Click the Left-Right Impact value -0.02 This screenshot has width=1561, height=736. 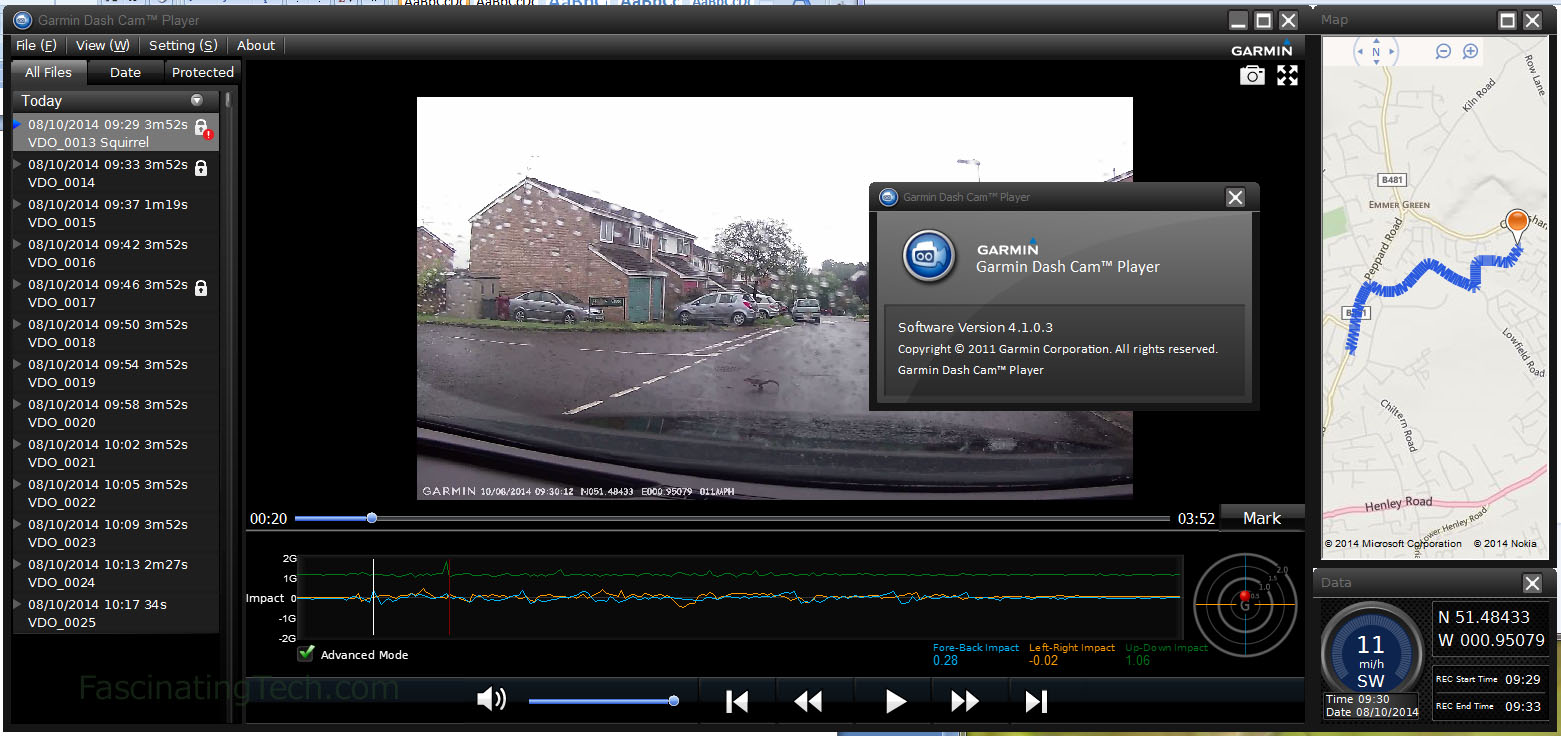coord(1044,660)
